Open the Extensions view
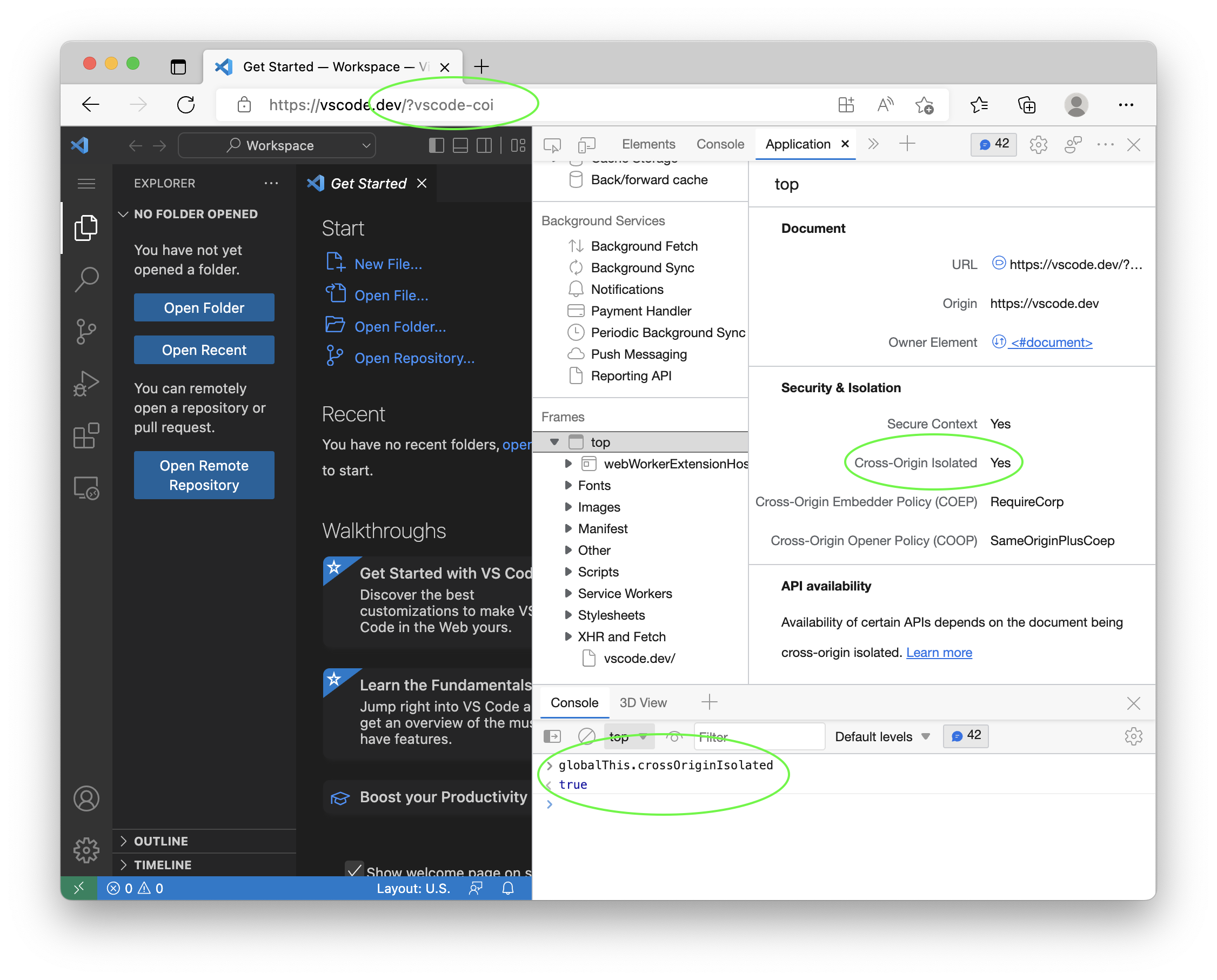The height and width of the screenshot is (980, 1217). pos(86,435)
